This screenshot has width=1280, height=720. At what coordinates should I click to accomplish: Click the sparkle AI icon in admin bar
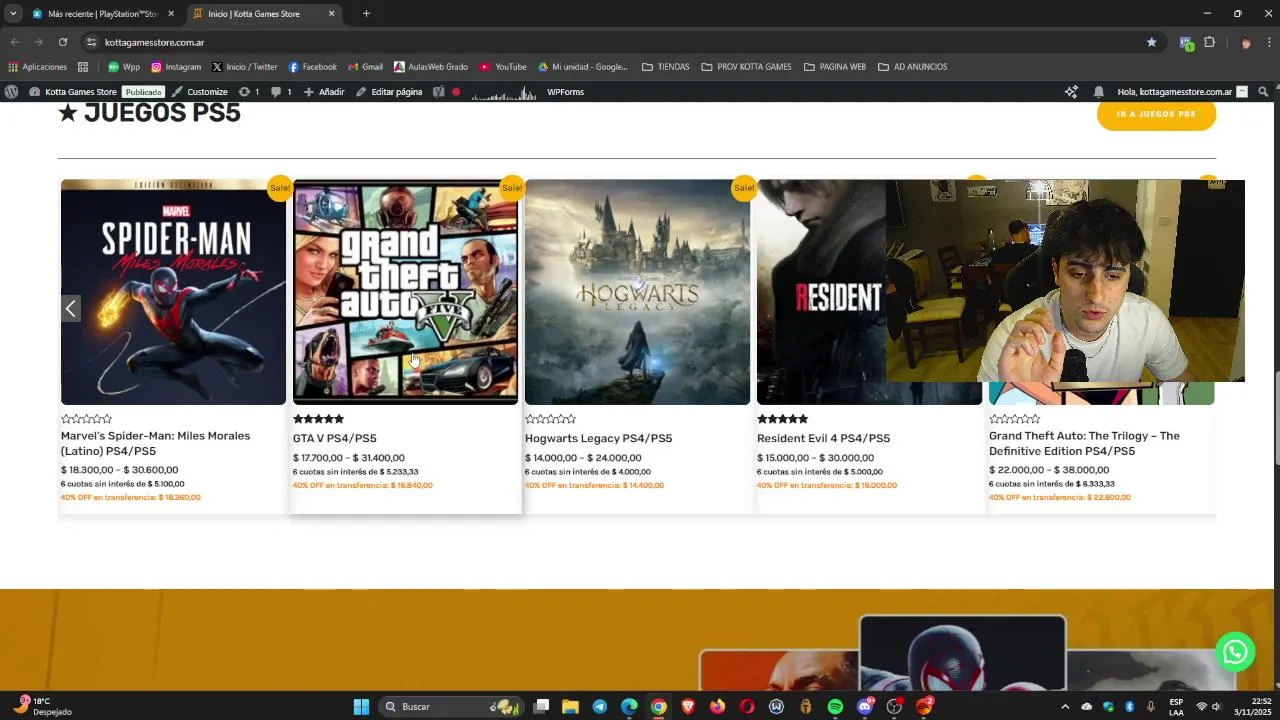coord(1071,92)
